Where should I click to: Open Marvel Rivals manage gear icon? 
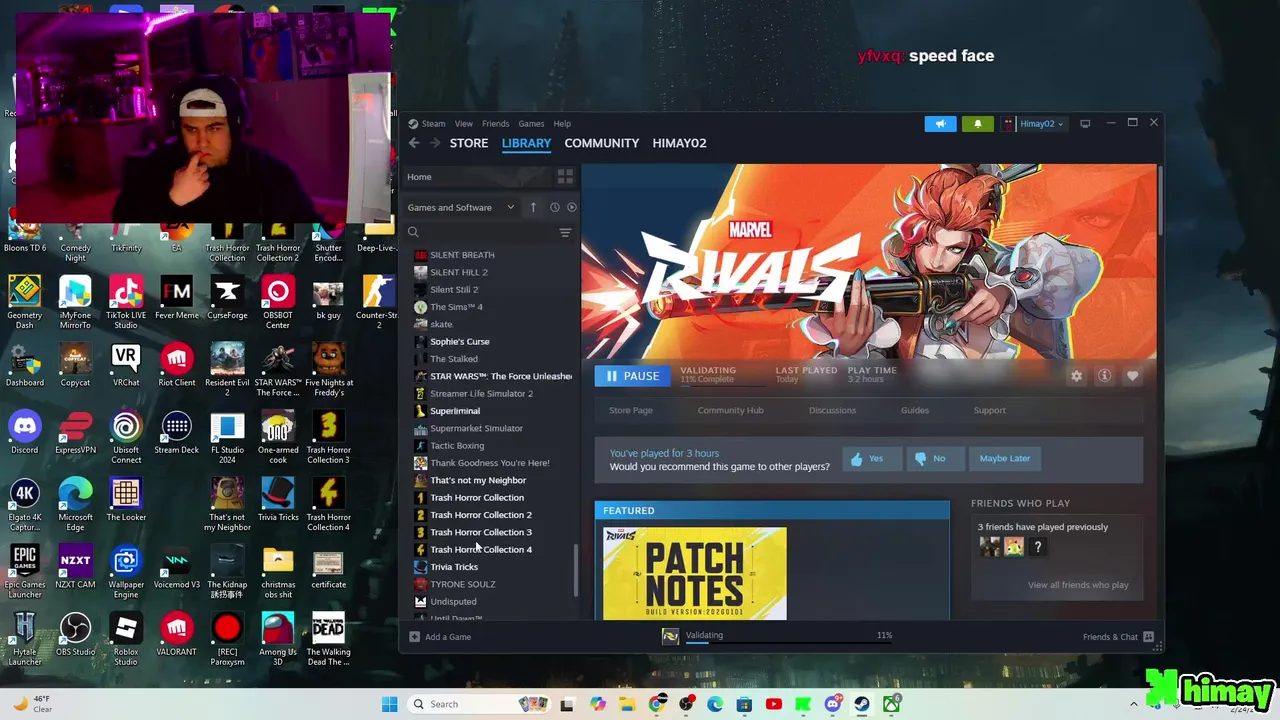pyautogui.click(x=1076, y=376)
